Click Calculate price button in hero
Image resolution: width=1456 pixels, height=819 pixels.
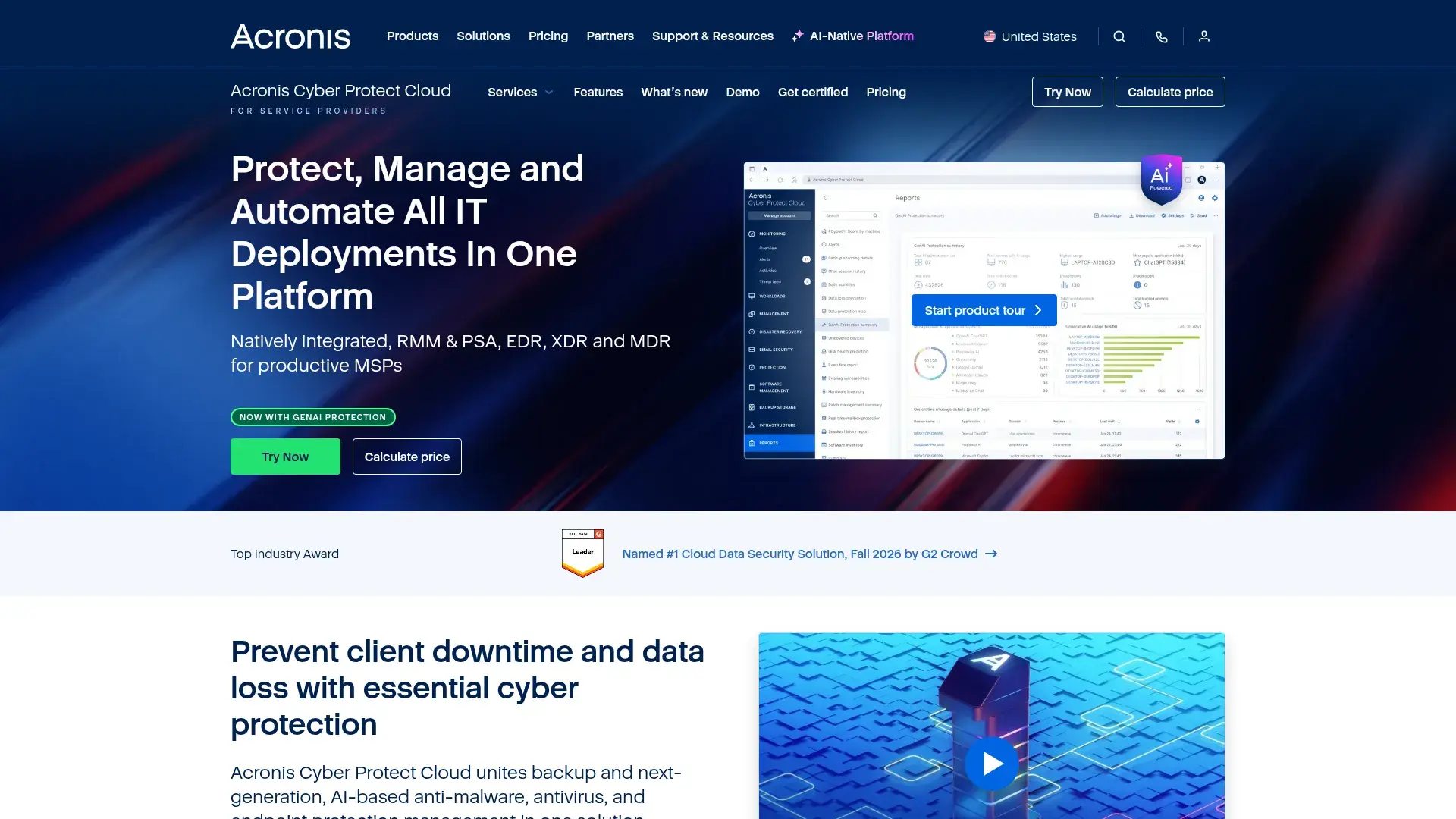tap(407, 457)
